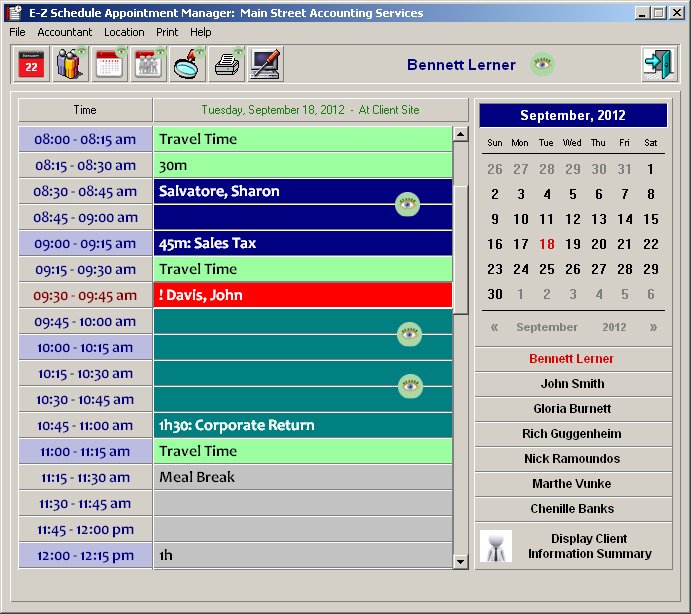This screenshot has height=614, width=691.
Task: Select accountant Gloria Burnett
Action: click(x=572, y=409)
